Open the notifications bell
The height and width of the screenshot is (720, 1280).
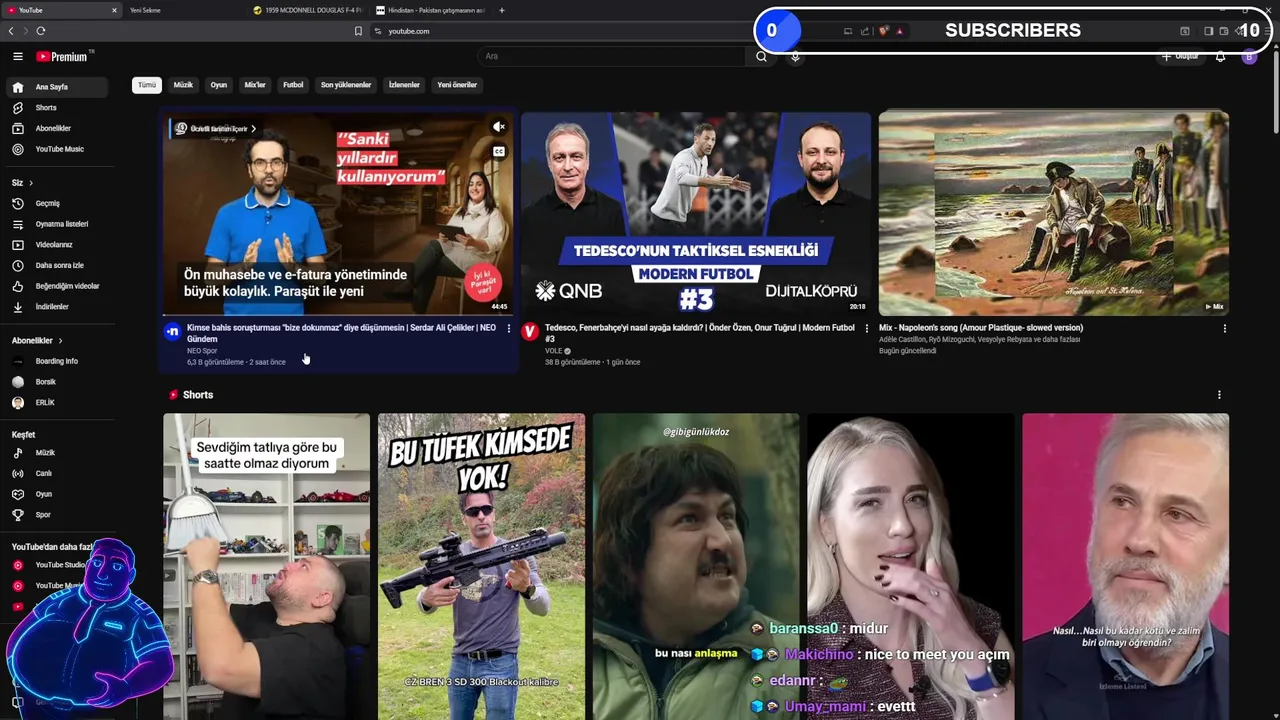tap(1220, 57)
